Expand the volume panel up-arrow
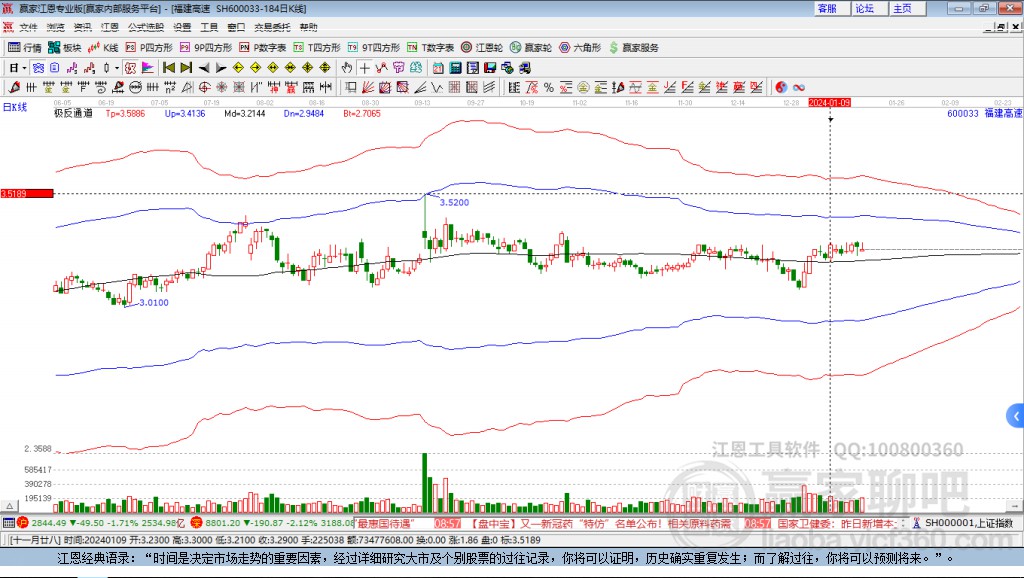Viewport: 1024px width, 578px height. pos(10,506)
